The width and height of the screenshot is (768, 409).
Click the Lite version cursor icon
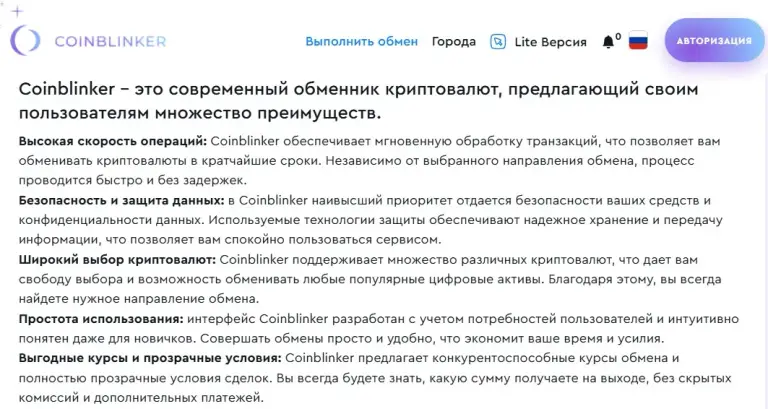(x=498, y=42)
